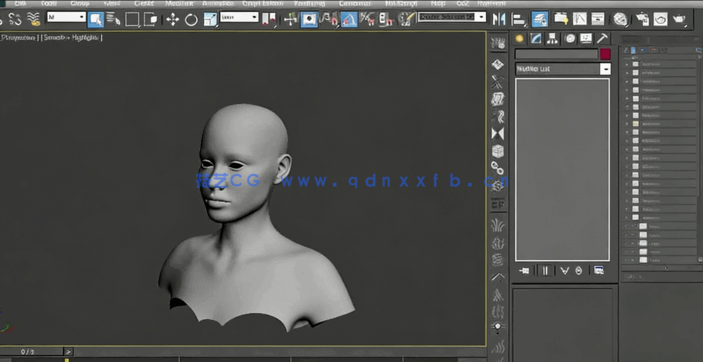703x362 pixels.
Task: Open the Render Setup dialog
Action: click(x=642, y=19)
